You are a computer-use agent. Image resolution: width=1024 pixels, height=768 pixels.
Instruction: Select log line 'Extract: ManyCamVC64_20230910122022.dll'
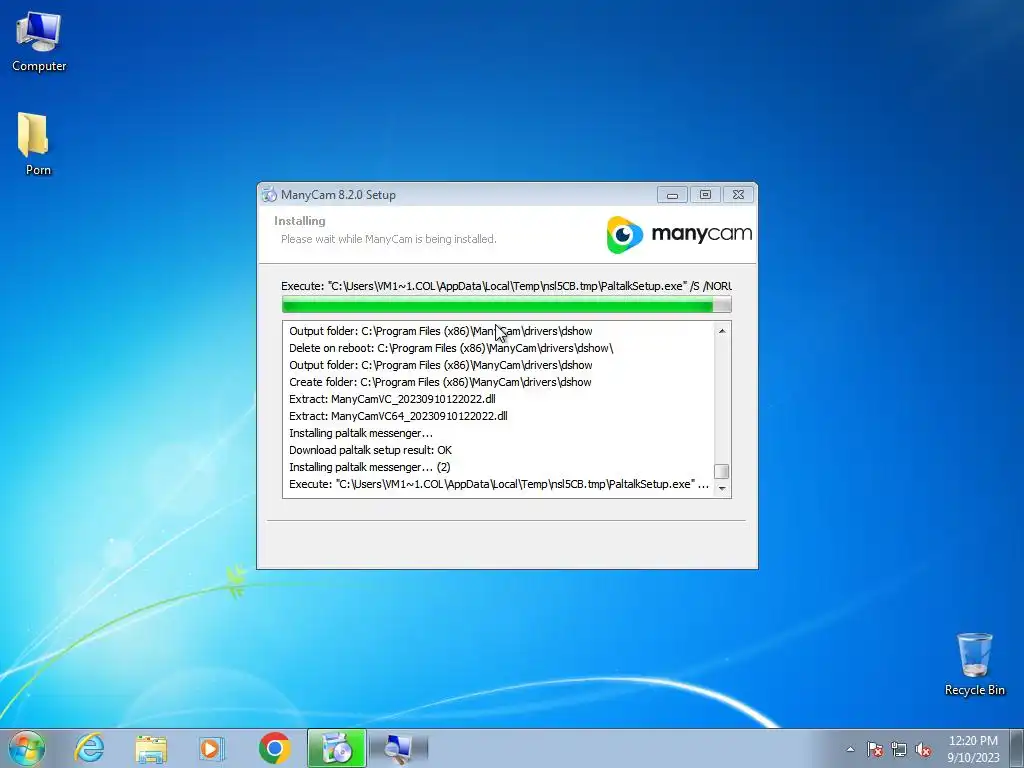[398, 416]
